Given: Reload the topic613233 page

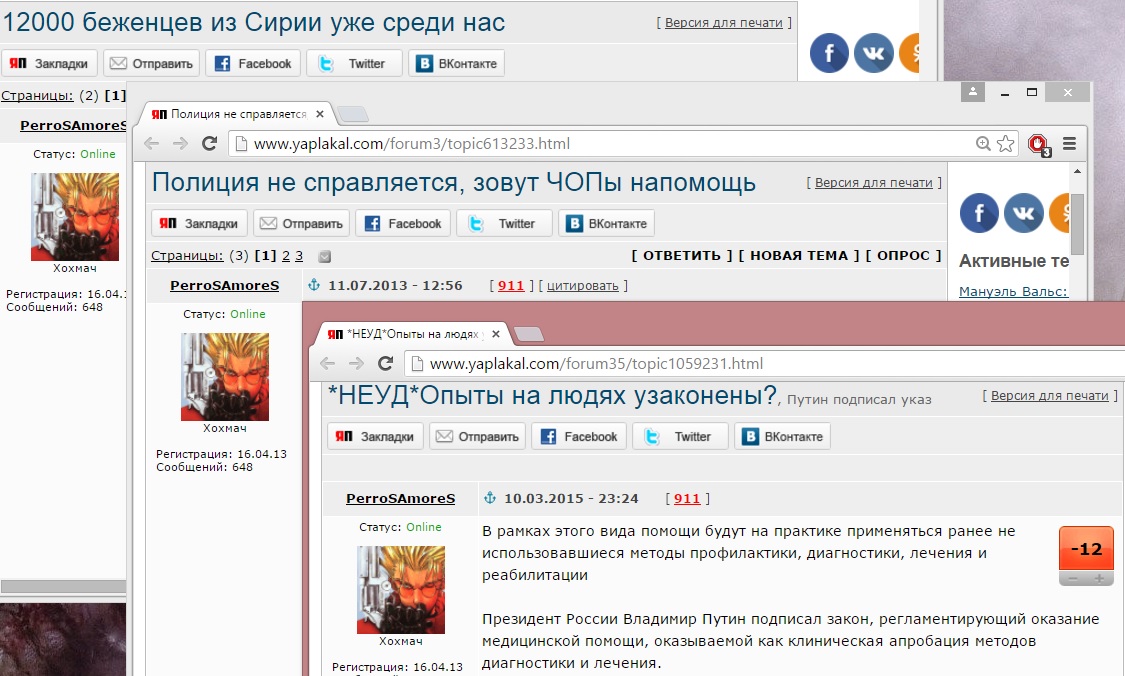Looking at the screenshot, I should click(x=210, y=144).
